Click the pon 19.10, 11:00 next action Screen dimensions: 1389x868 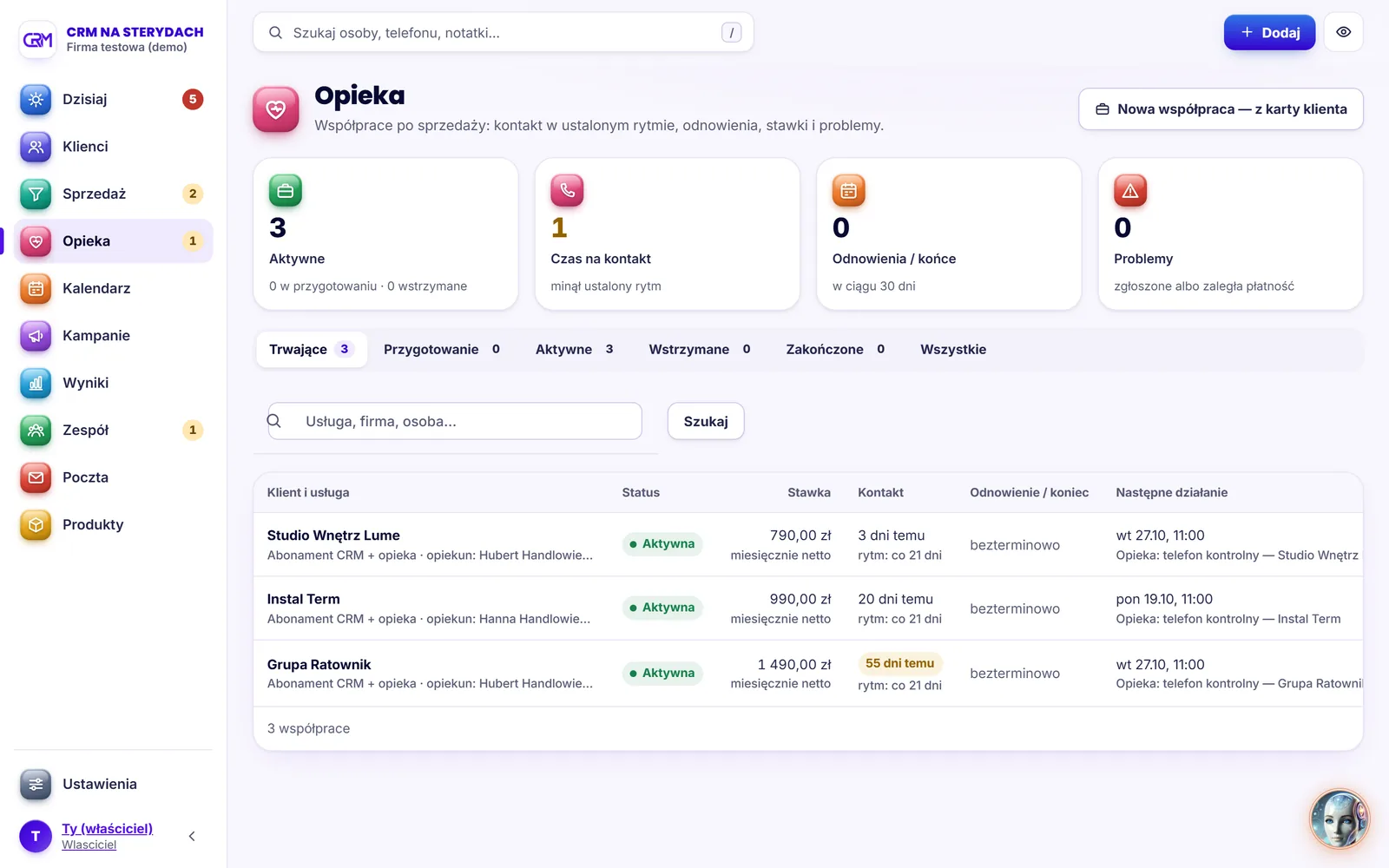pos(1164,599)
